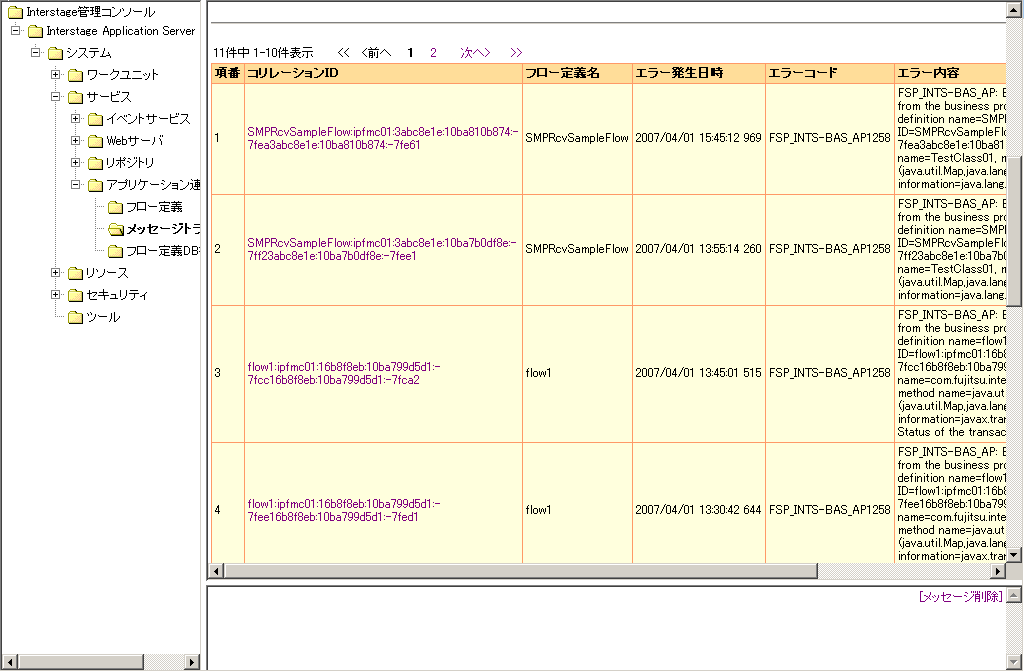Click the table's vertical scrollbar down arrow

[x=1013, y=554]
